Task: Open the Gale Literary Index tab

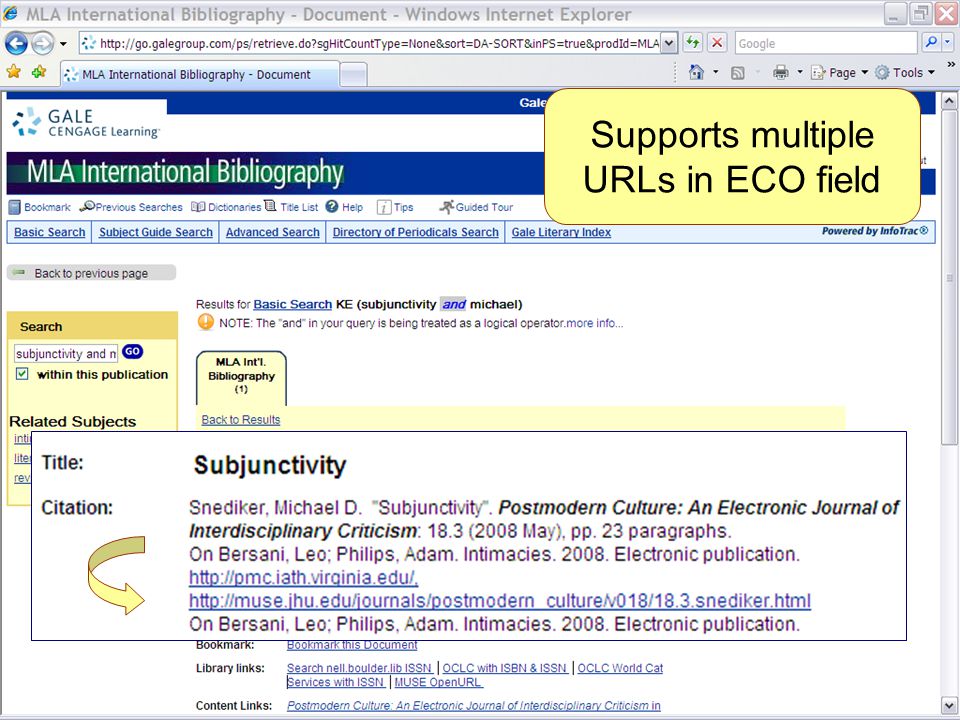Action: coord(561,232)
